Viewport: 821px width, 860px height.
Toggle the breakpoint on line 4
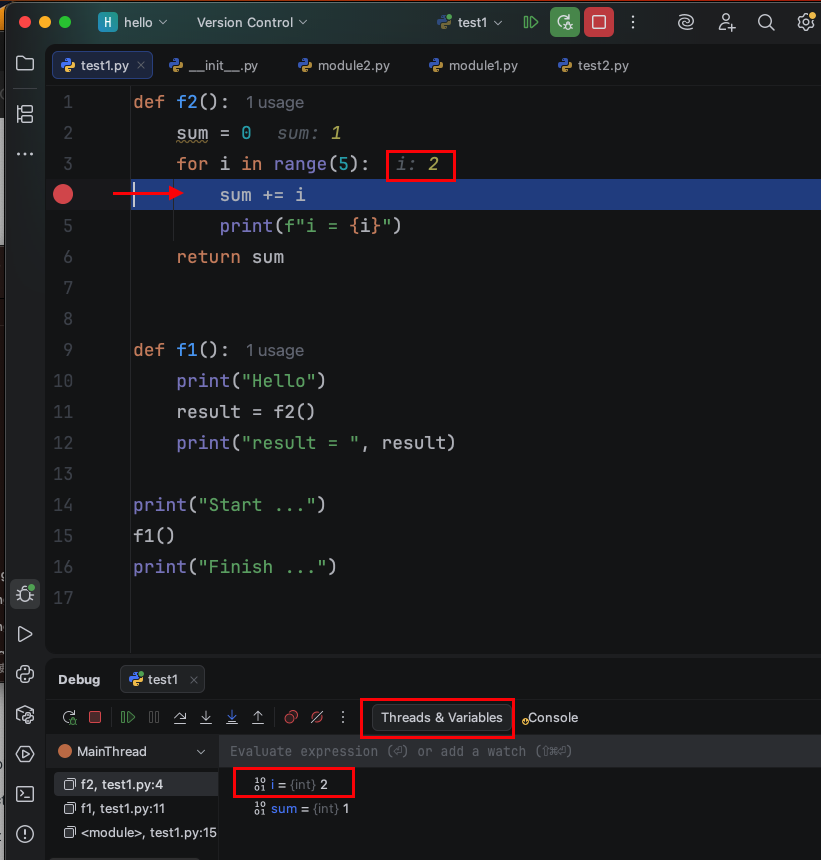pyautogui.click(x=63, y=194)
